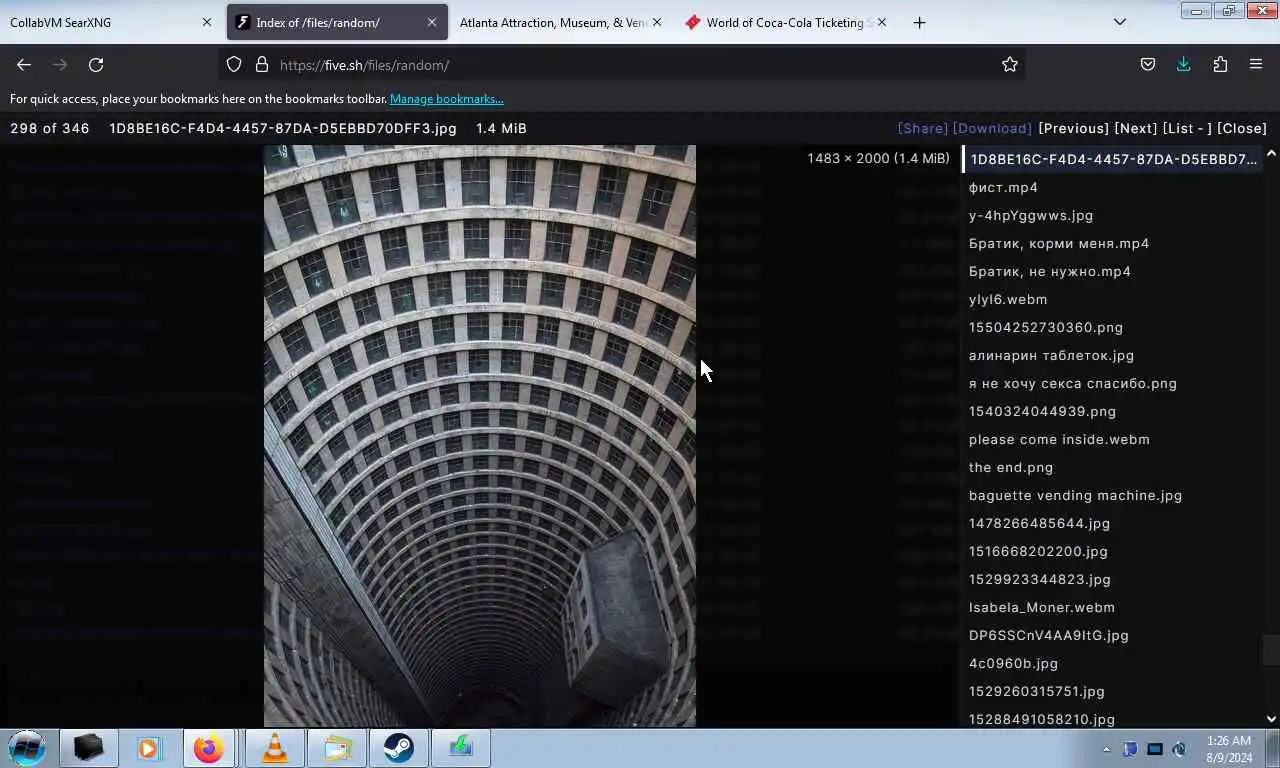This screenshot has width=1280, height=768.
Task: Select DP6SSCnV4AA9ItG.jpg in the list
Action: click(1049, 635)
